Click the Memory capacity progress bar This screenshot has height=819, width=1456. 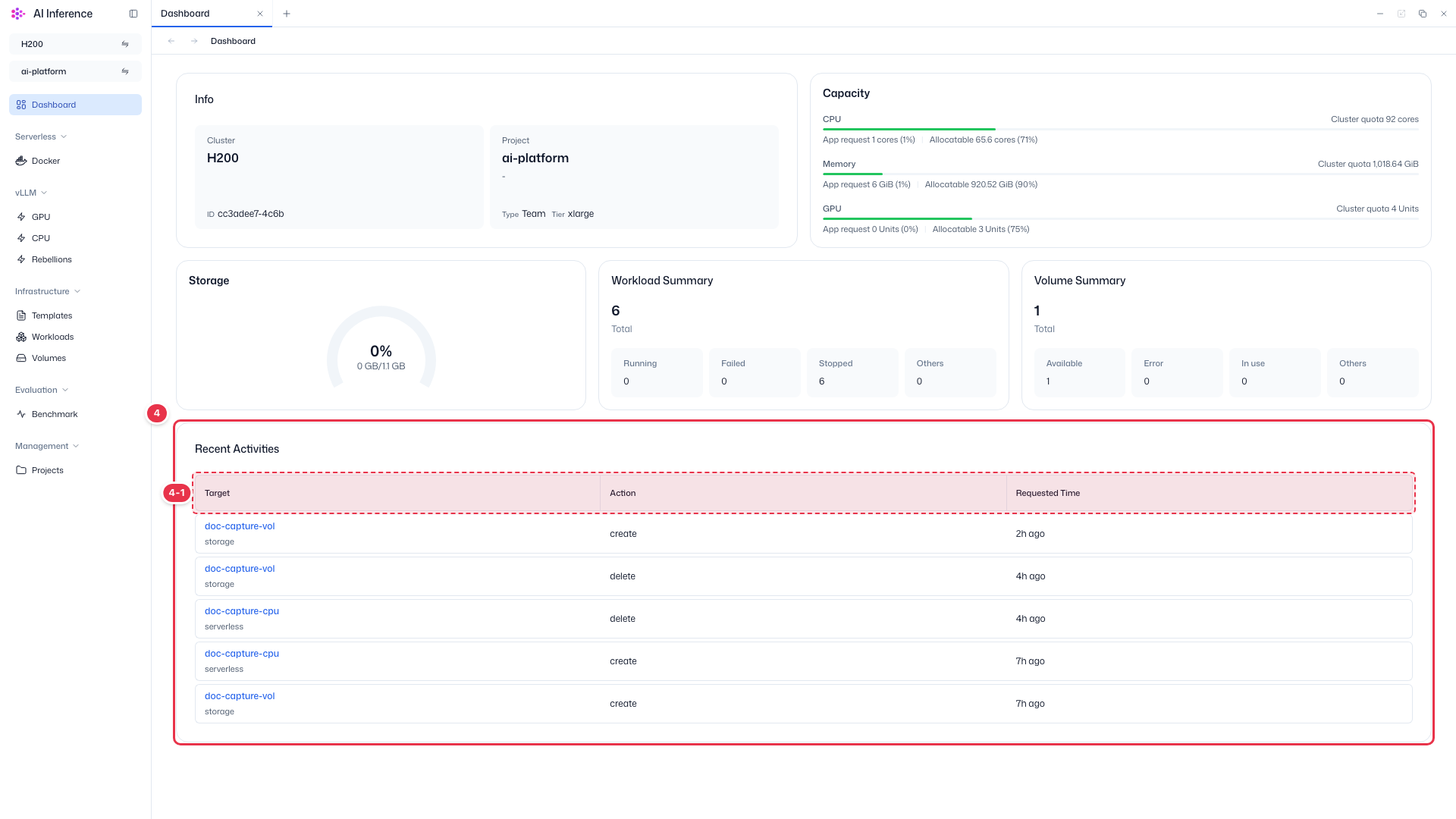(1121, 174)
